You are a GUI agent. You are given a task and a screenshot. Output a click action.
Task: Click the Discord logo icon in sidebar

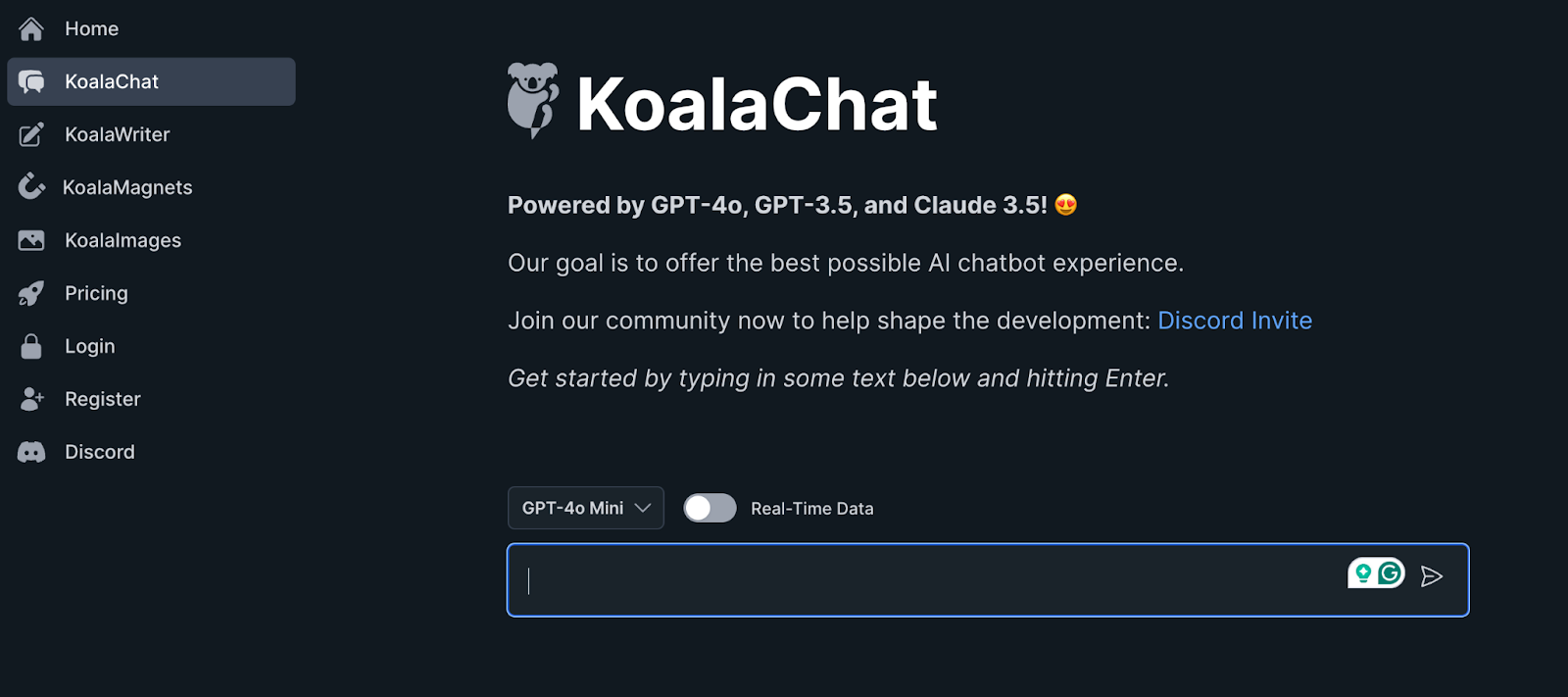click(31, 452)
